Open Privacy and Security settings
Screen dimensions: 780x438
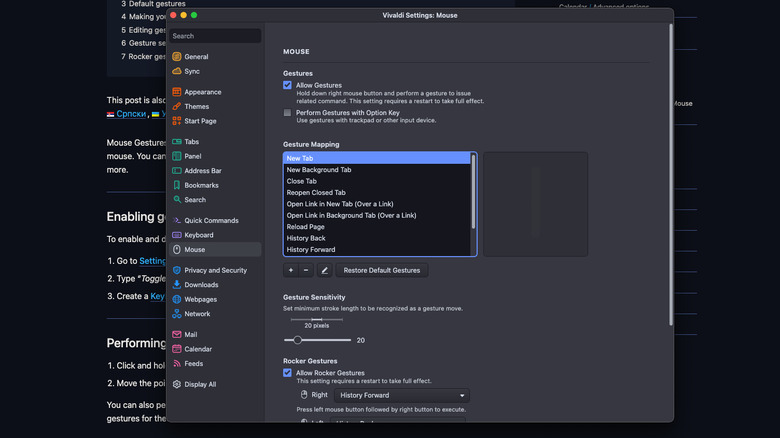(215, 270)
